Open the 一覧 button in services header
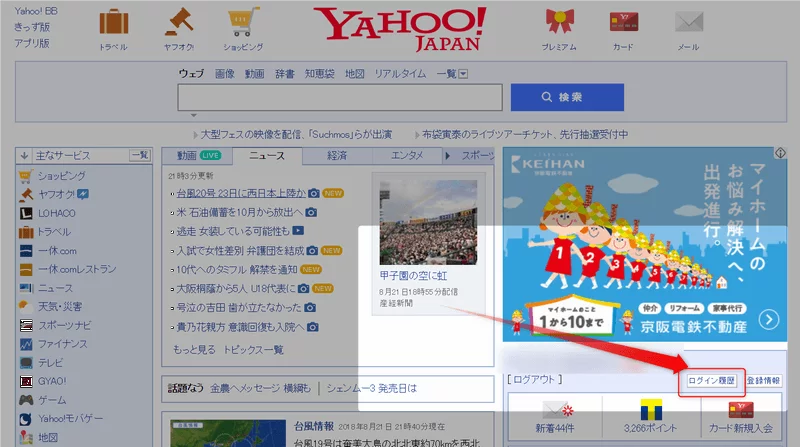This screenshot has width=800, height=447. (140, 155)
